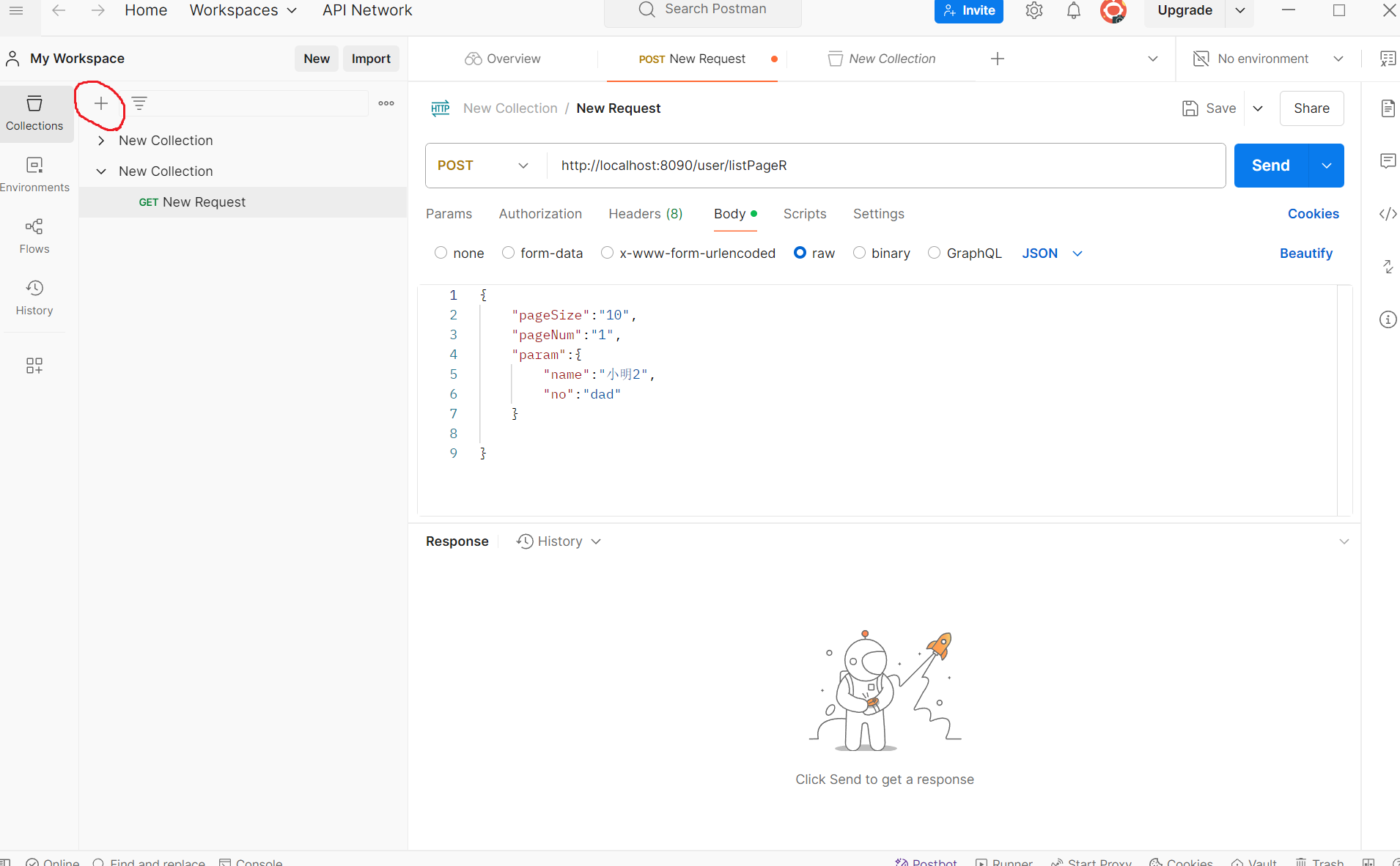Open the Send options dropdown arrow
The width and height of the screenshot is (1400, 866).
(1327, 166)
